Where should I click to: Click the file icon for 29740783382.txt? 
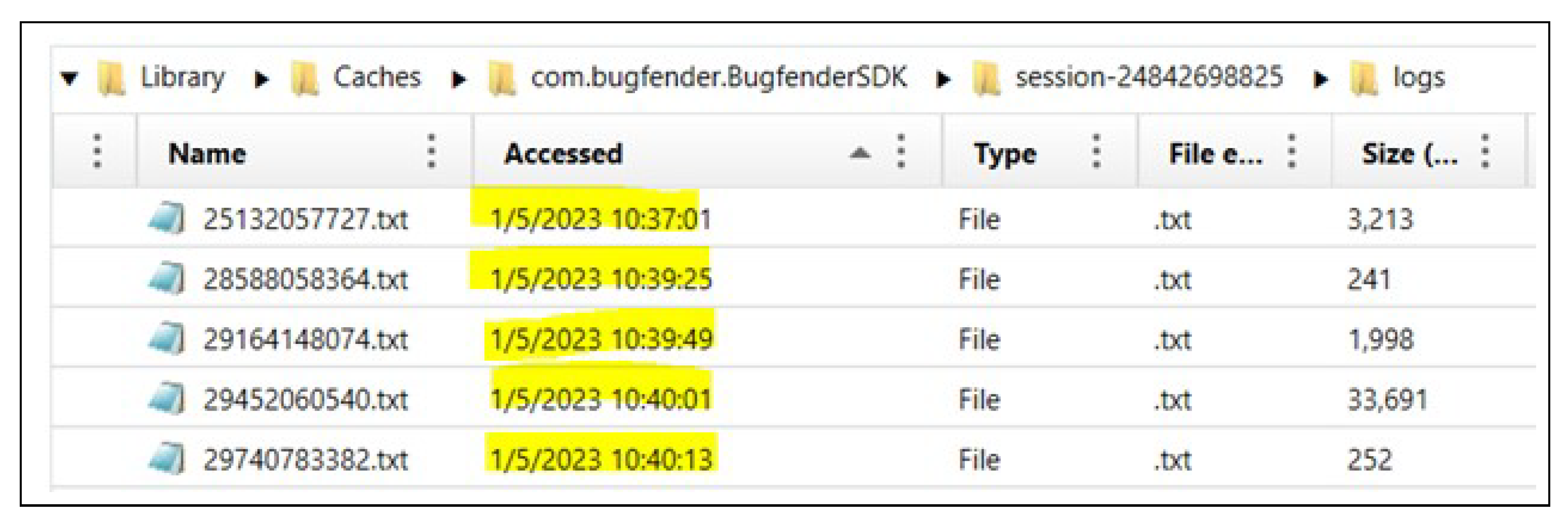(166, 458)
